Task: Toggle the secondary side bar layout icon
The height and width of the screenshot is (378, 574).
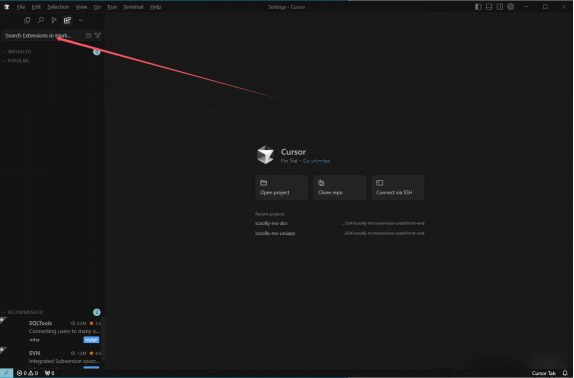Action: (x=500, y=7)
